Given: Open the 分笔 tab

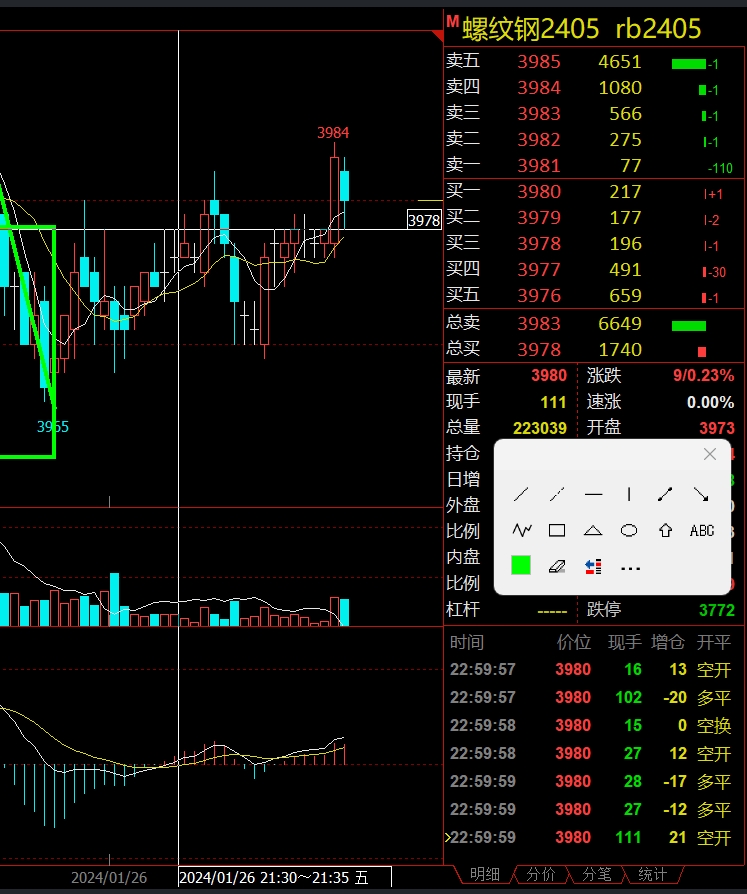Looking at the screenshot, I should 597,874.
